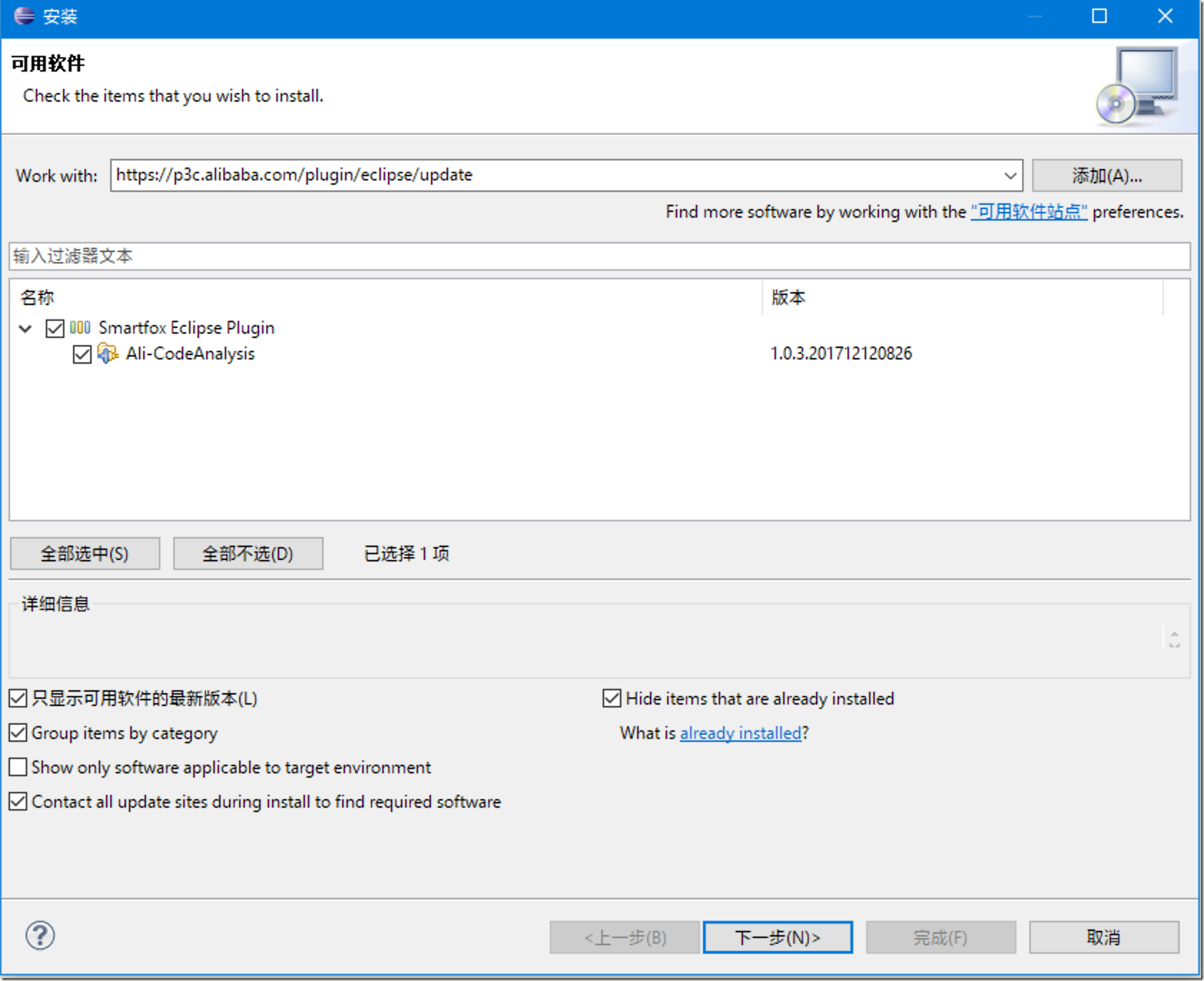Click 全部不选(D) deselect all button
This screenshot has width=1204, height=981.
(x=248, y=554)
